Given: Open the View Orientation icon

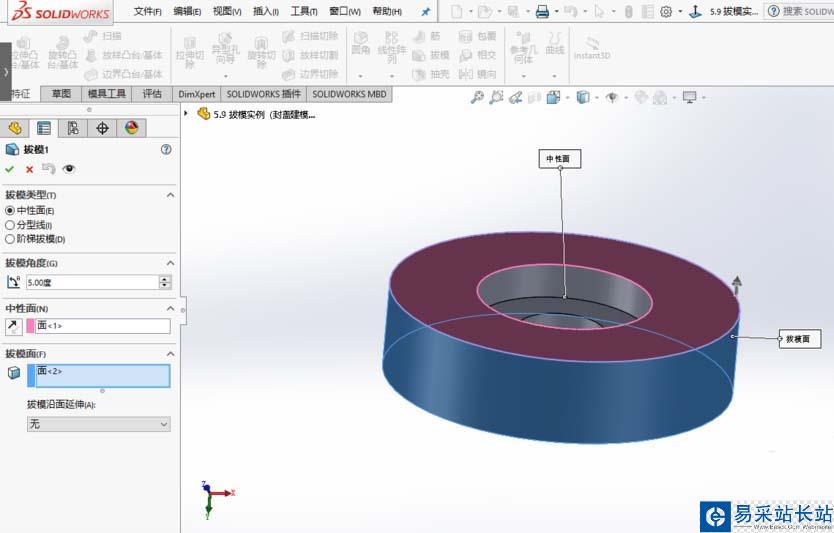Looking at the screenshot, I should (x=554, y=97).
